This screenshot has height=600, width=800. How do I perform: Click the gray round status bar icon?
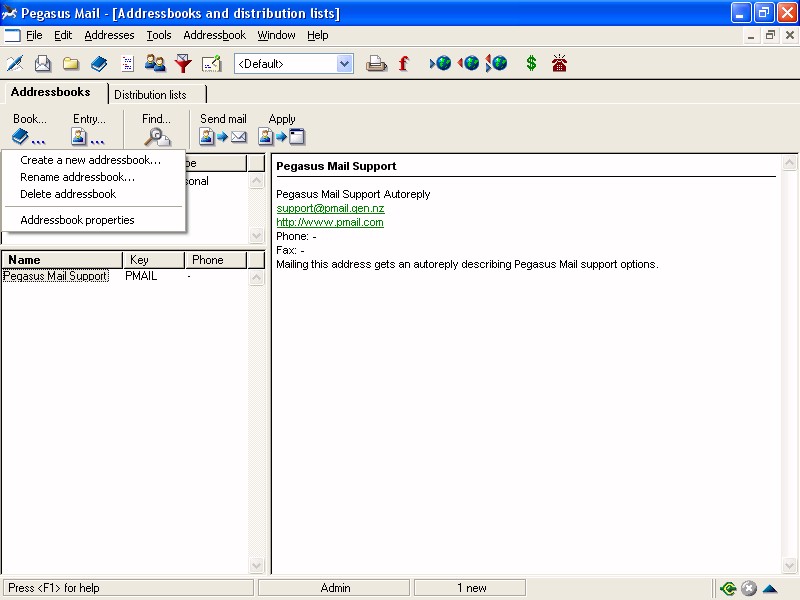click(748, 588)
